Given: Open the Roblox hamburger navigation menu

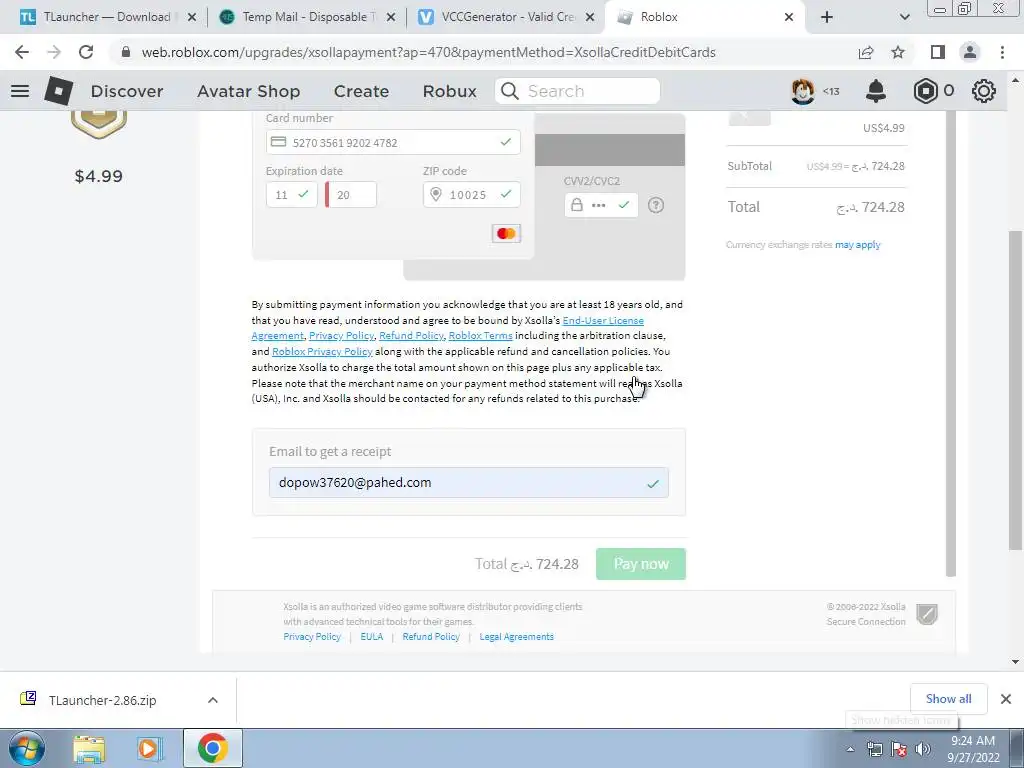Looking at the screenshot, I should (x=20, y=91).
